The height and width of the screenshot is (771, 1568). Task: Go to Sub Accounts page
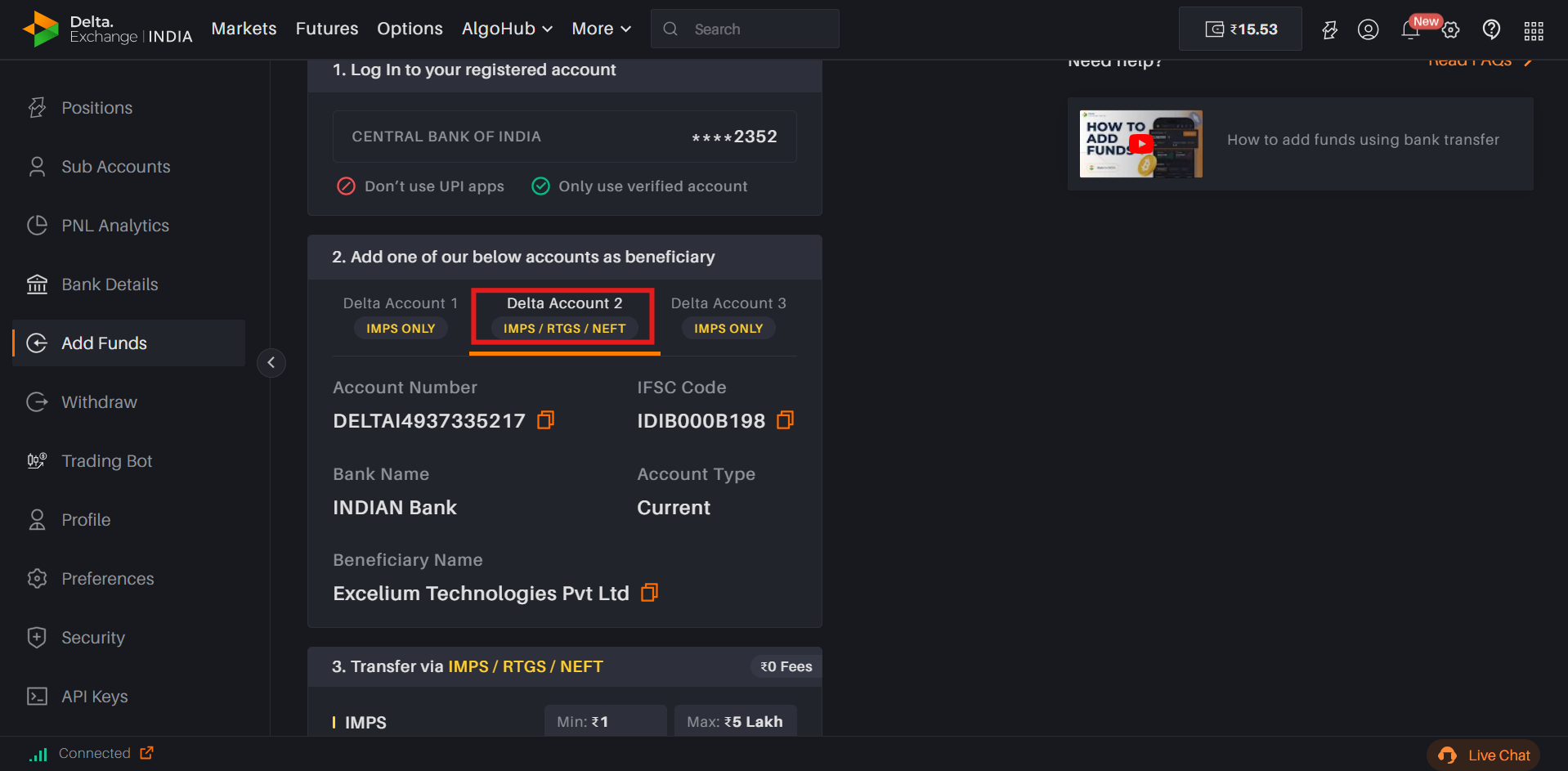point(116,167)
